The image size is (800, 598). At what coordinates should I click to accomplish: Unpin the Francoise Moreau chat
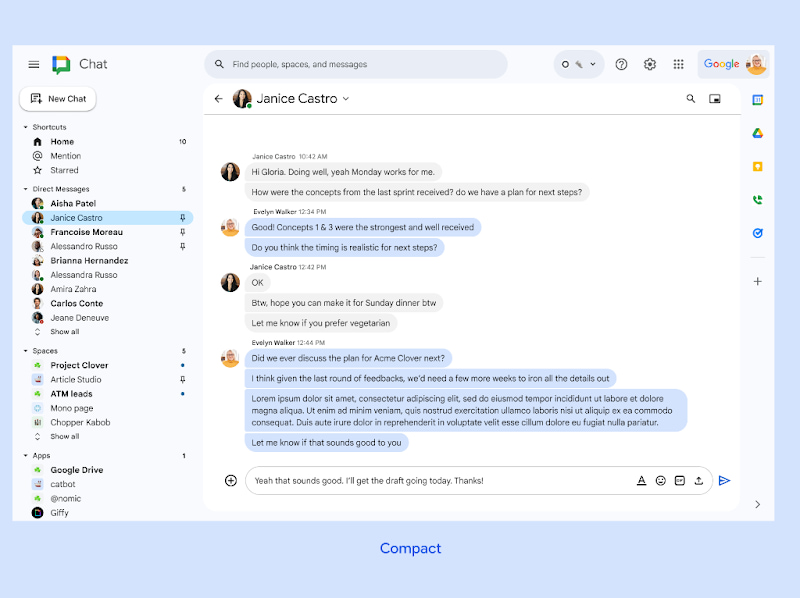click(x=181, y=231)
